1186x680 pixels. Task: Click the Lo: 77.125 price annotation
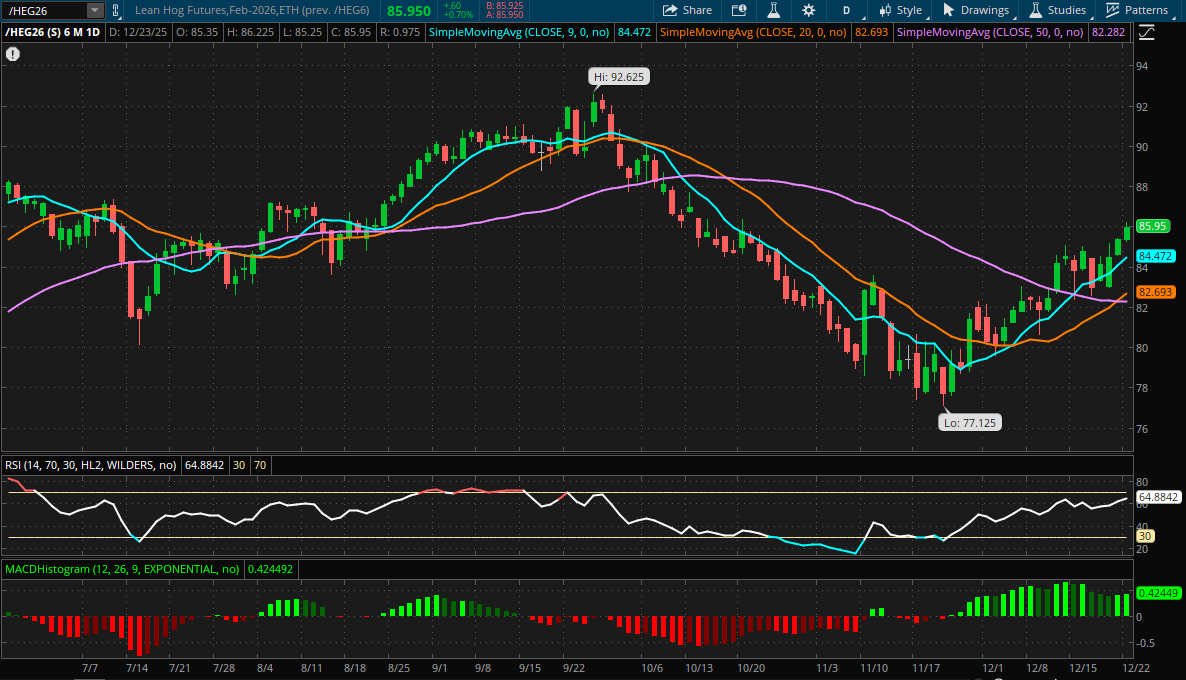(969, 422)
